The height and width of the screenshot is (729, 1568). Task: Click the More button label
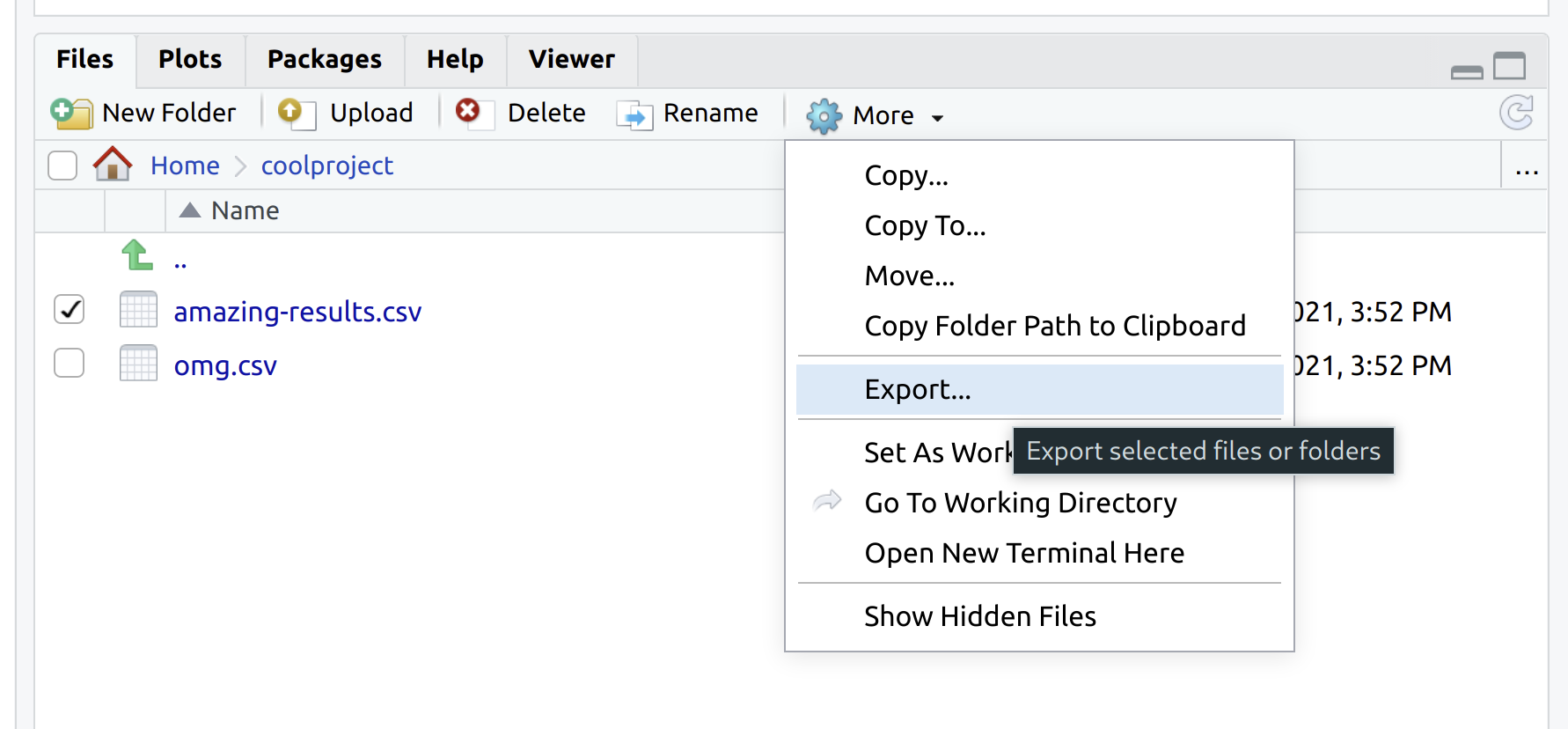click(883, 115)
